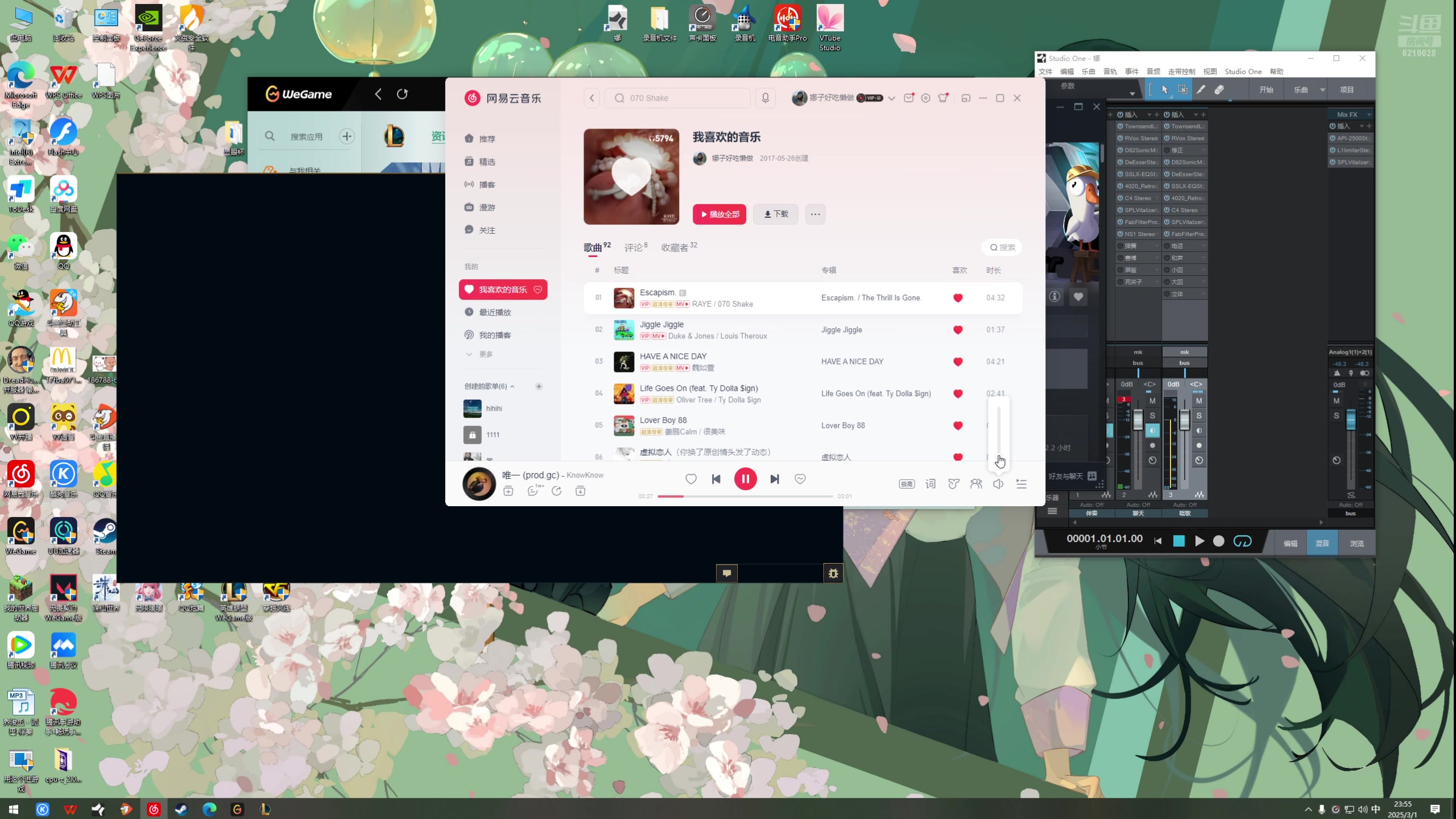Viewport: 1456px width, 819px height.
Task: Switch to the 收藏者 tab
Action: [679, 247]
